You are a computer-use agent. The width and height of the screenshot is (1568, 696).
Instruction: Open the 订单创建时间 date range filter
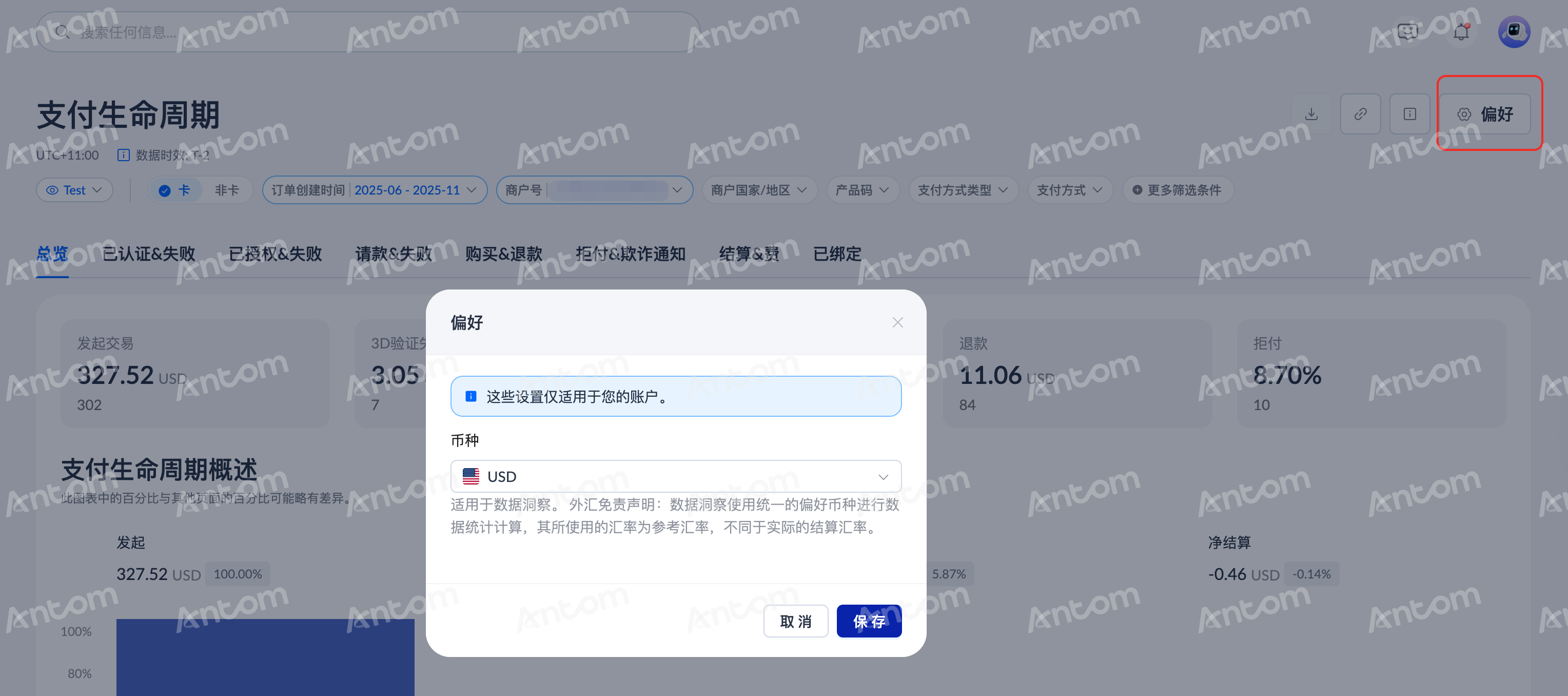[375, 190]
